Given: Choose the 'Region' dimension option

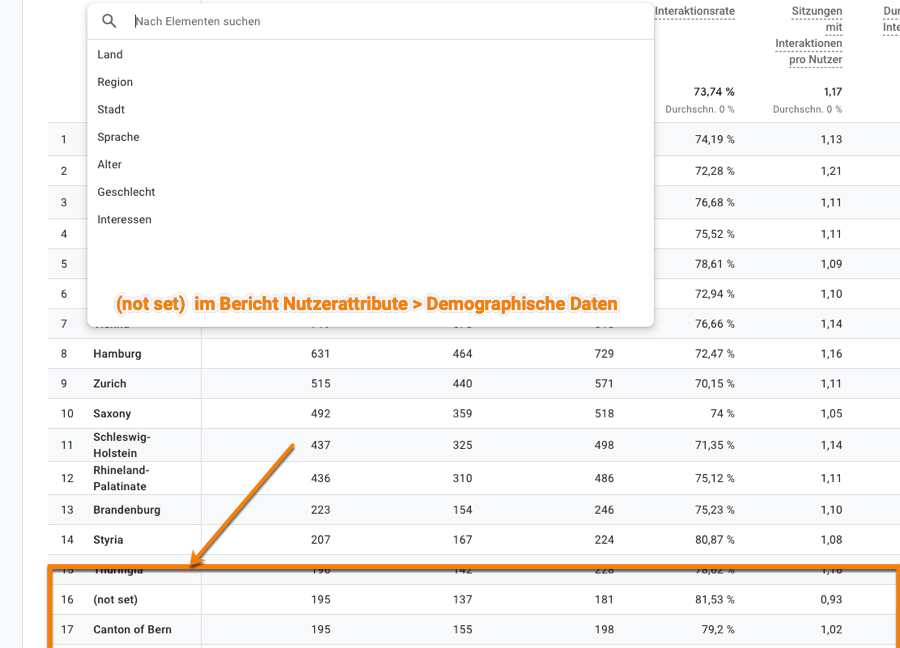Looking at the screenshot, I should coord(115,82).
